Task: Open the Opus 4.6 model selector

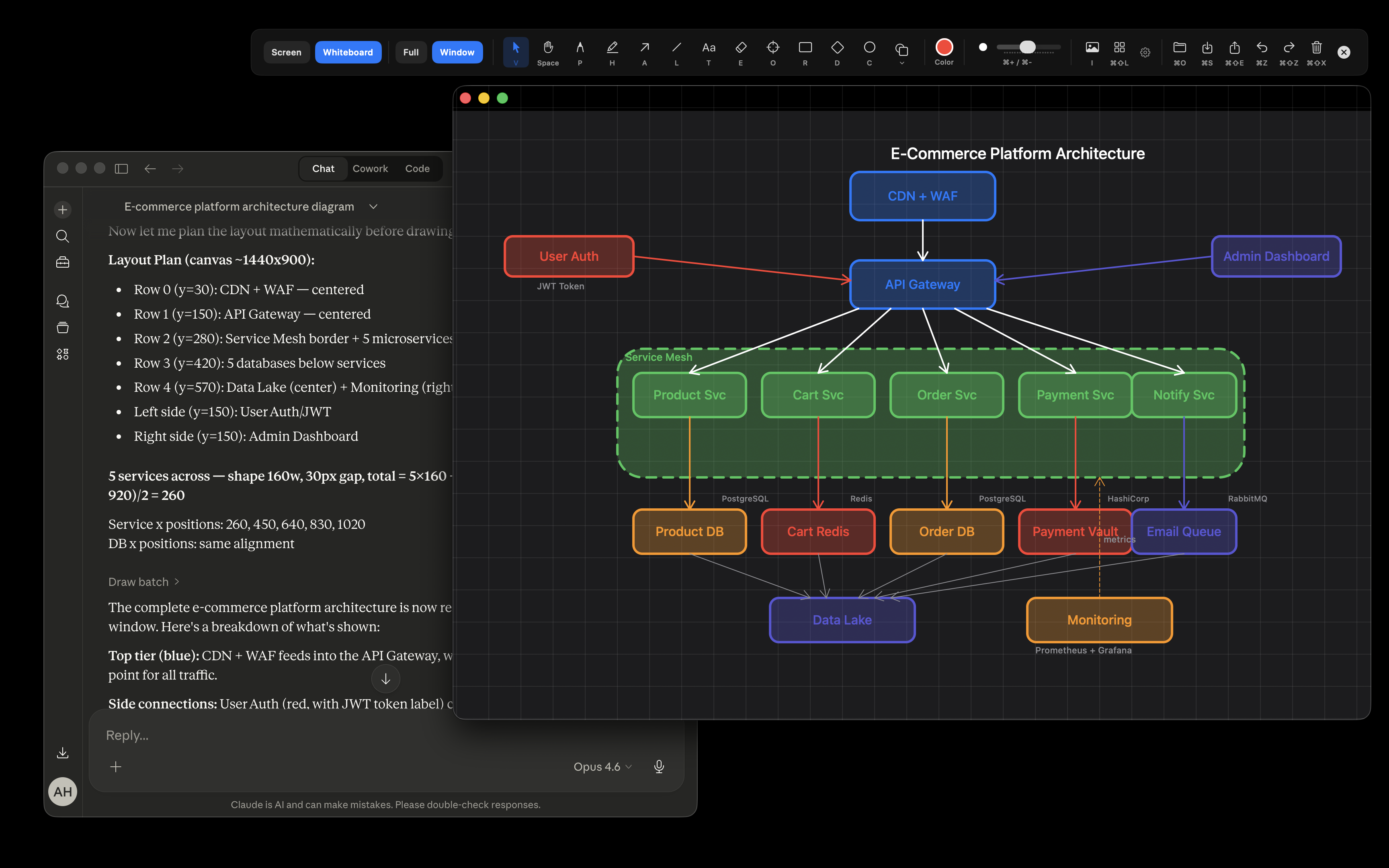Action: coord(602,766)
